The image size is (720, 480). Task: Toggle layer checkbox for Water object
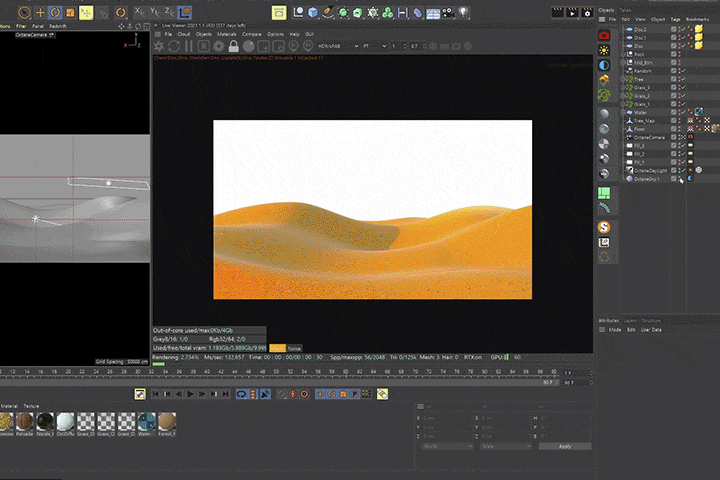674,112
